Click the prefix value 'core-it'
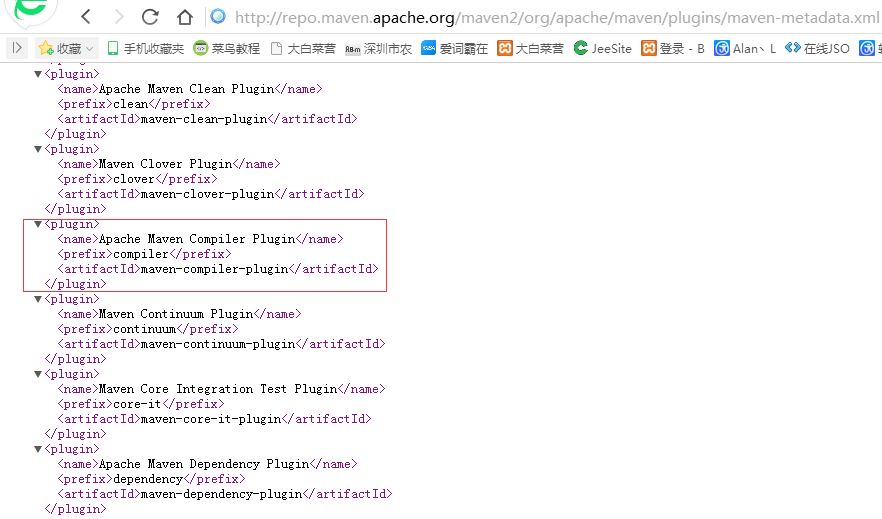The image size is (882, 519). tap(137, 404)
